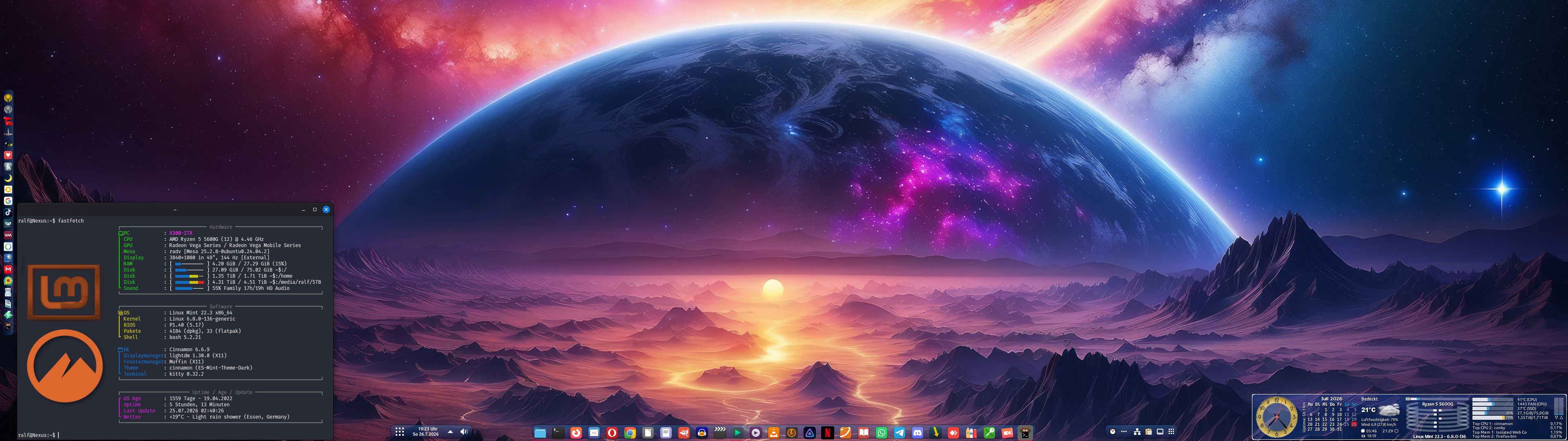Open the purple media player dock icon

click(755, 432)
